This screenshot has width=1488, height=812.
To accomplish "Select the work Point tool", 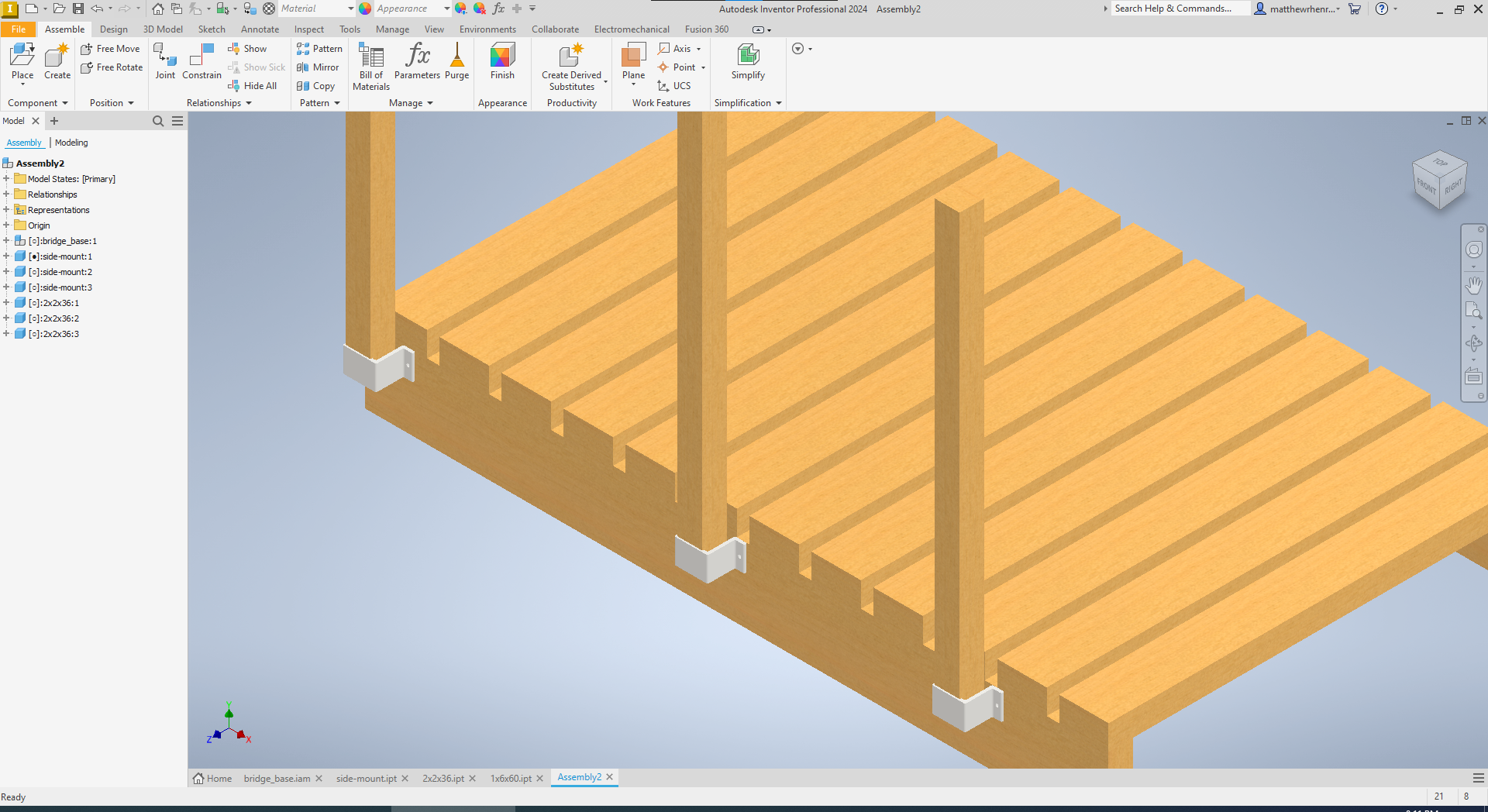I will click(x=677, y=67).
